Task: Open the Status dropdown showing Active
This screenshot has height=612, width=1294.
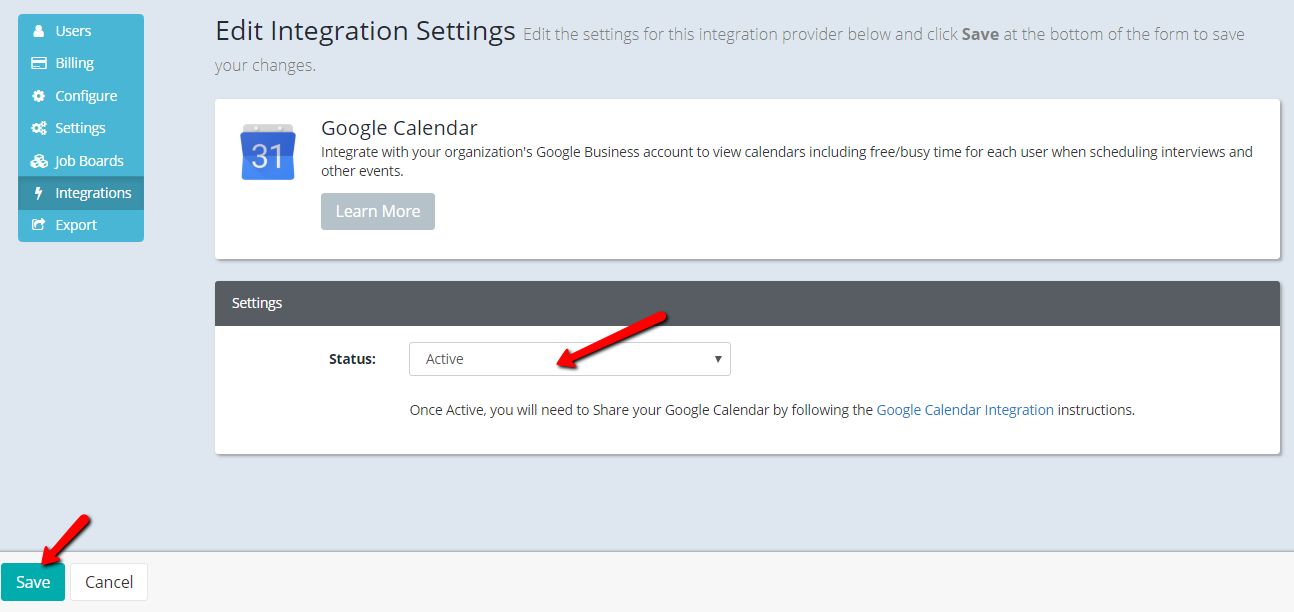Action: pyautogui.click(x=570, y=359)
